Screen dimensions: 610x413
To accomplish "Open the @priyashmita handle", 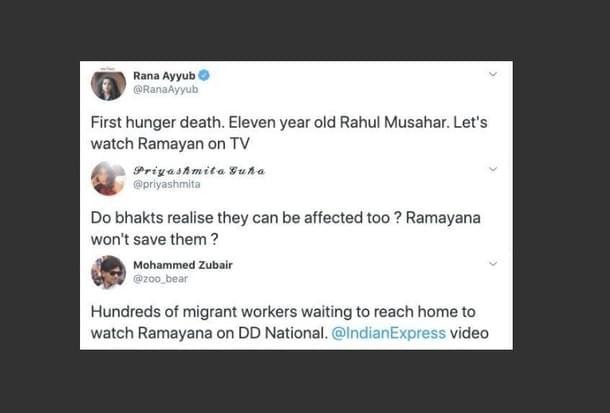I will pos(167,184).
